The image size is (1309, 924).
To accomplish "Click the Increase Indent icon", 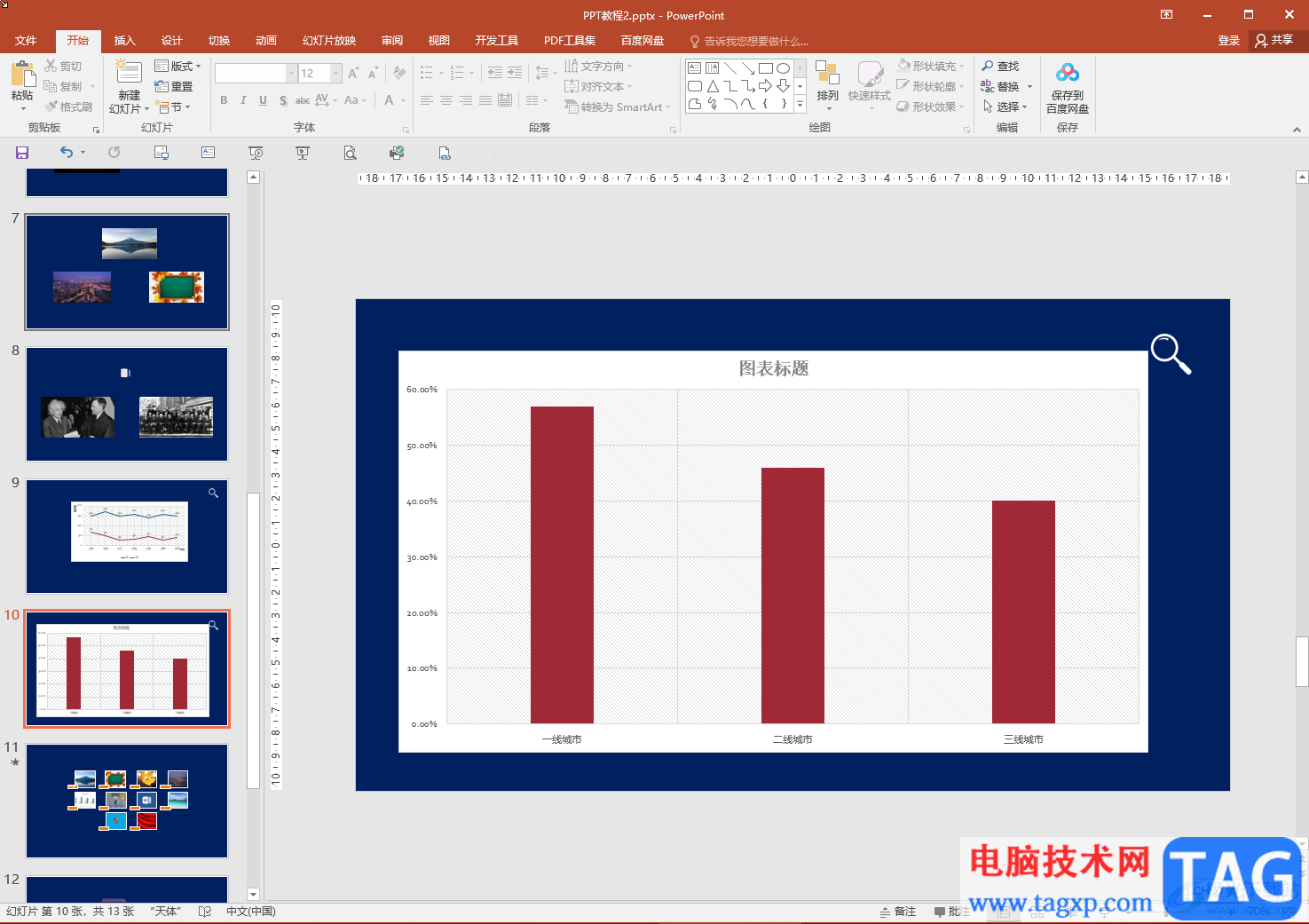I will click(x=515, y=73).
